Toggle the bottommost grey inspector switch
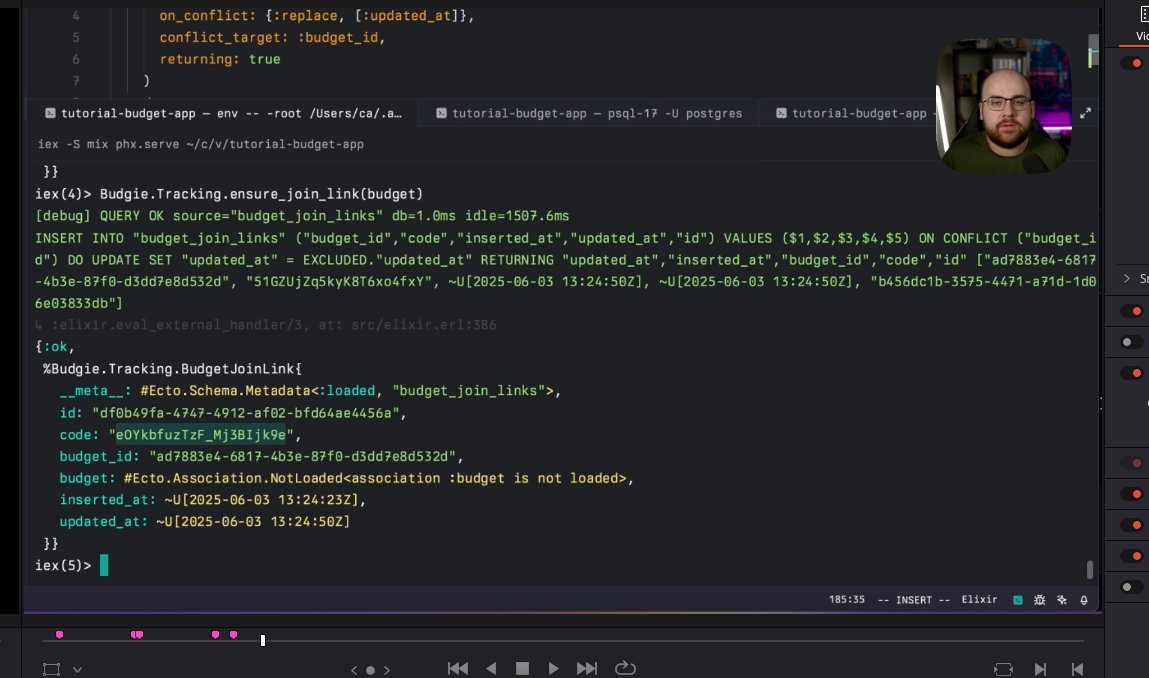The image size is (1149, 678). 1132,587
